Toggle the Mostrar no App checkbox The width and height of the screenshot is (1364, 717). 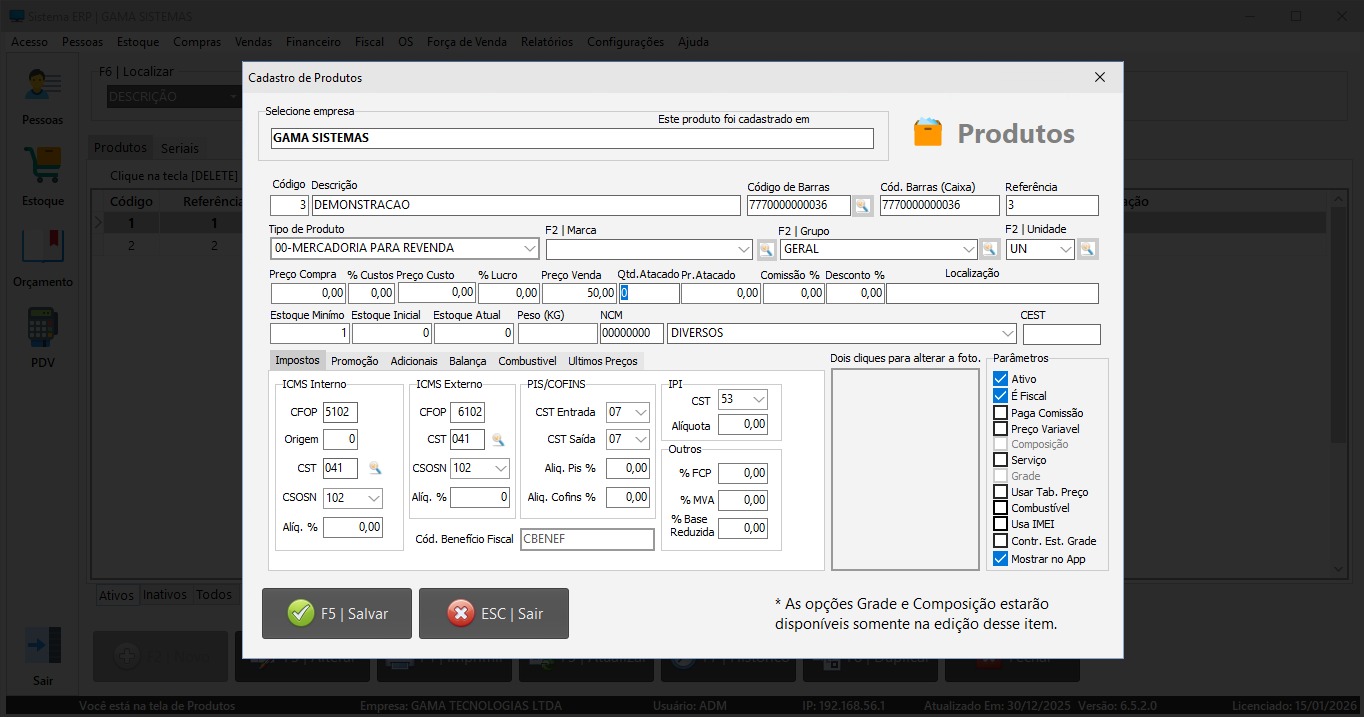pos(1000,559)
